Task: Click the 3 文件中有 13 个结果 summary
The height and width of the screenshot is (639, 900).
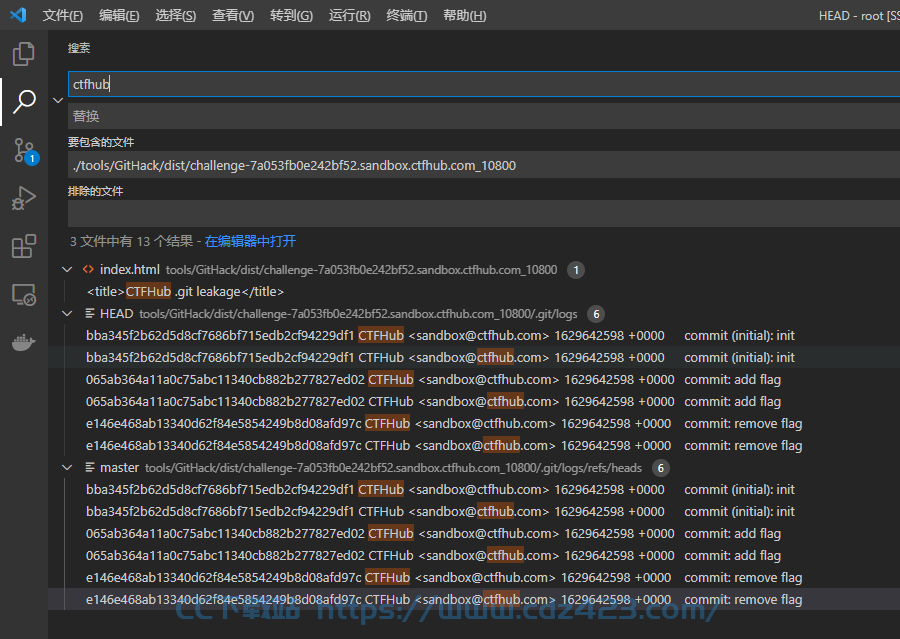Action: pos(131,241)
